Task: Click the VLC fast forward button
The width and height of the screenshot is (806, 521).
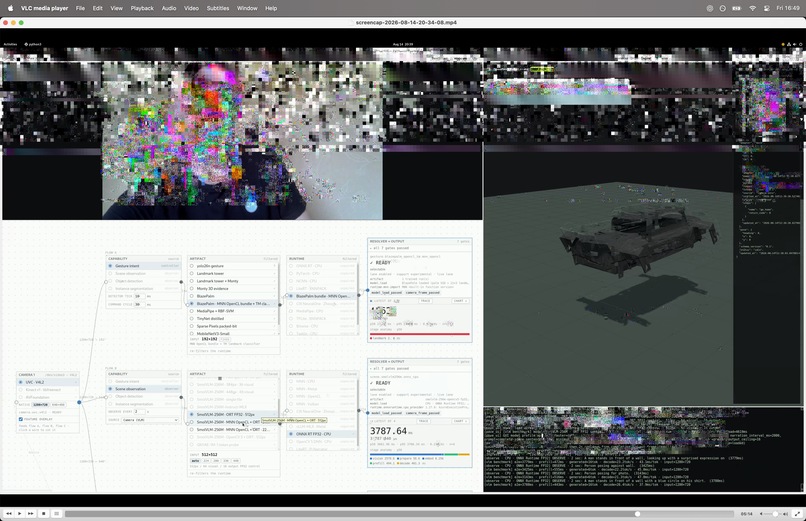Action: coord(31,514)
